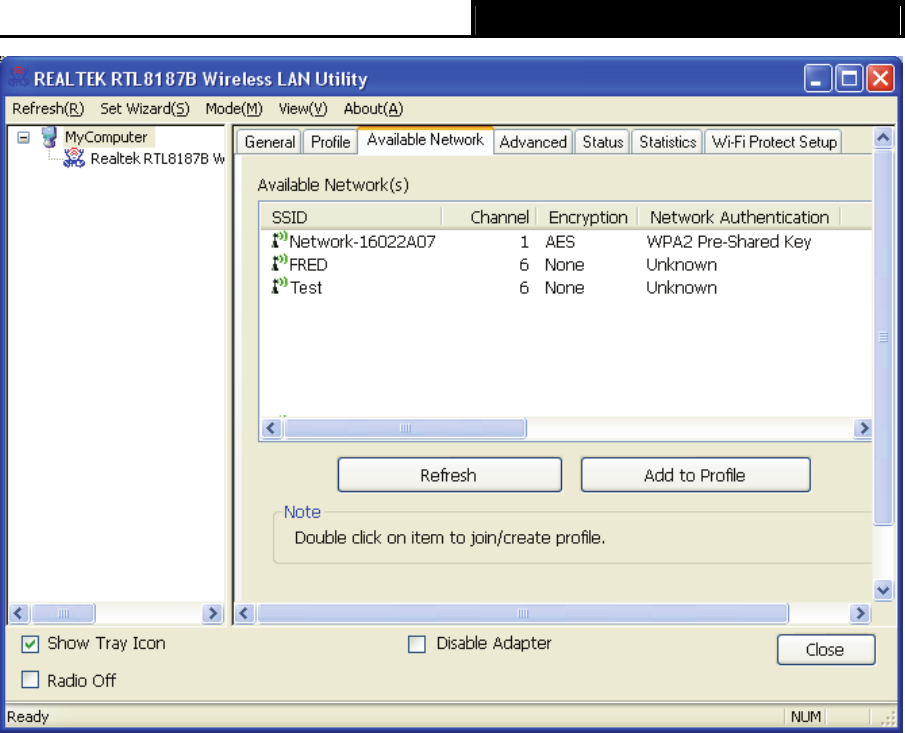Click the window resize grip in status bar
The image size is (905, 733).
coord(889,719)
